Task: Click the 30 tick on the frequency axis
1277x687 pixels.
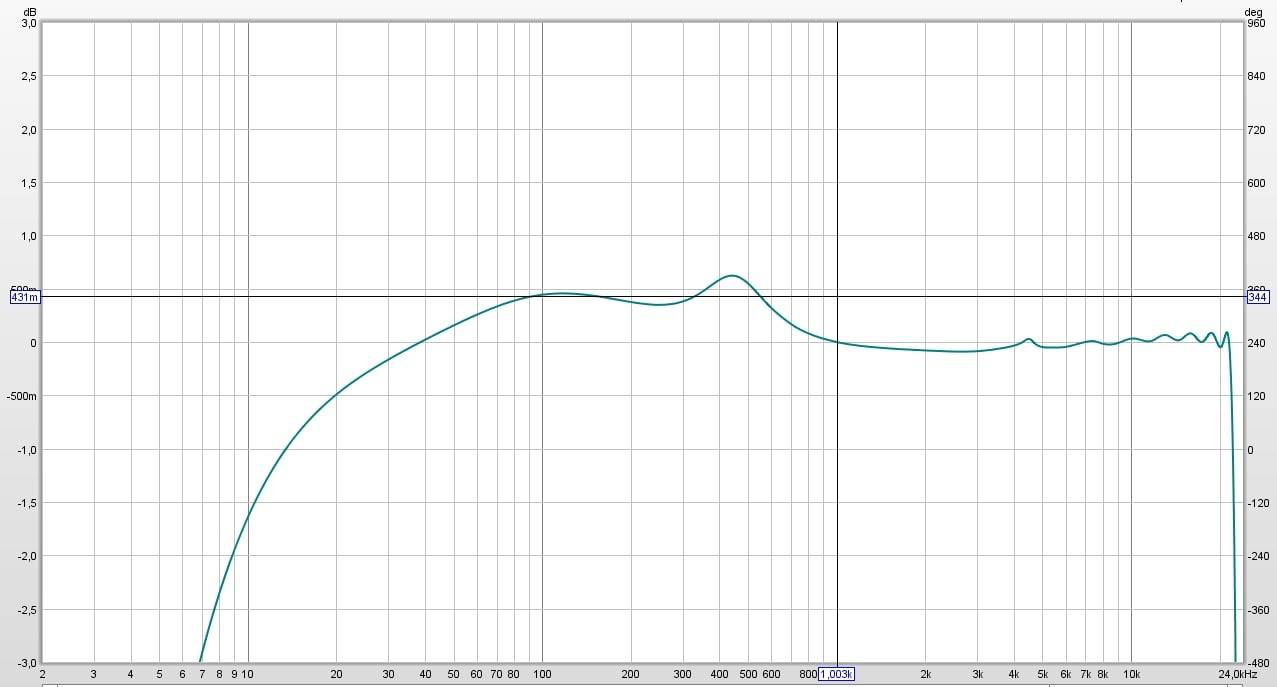Action: 388,675
